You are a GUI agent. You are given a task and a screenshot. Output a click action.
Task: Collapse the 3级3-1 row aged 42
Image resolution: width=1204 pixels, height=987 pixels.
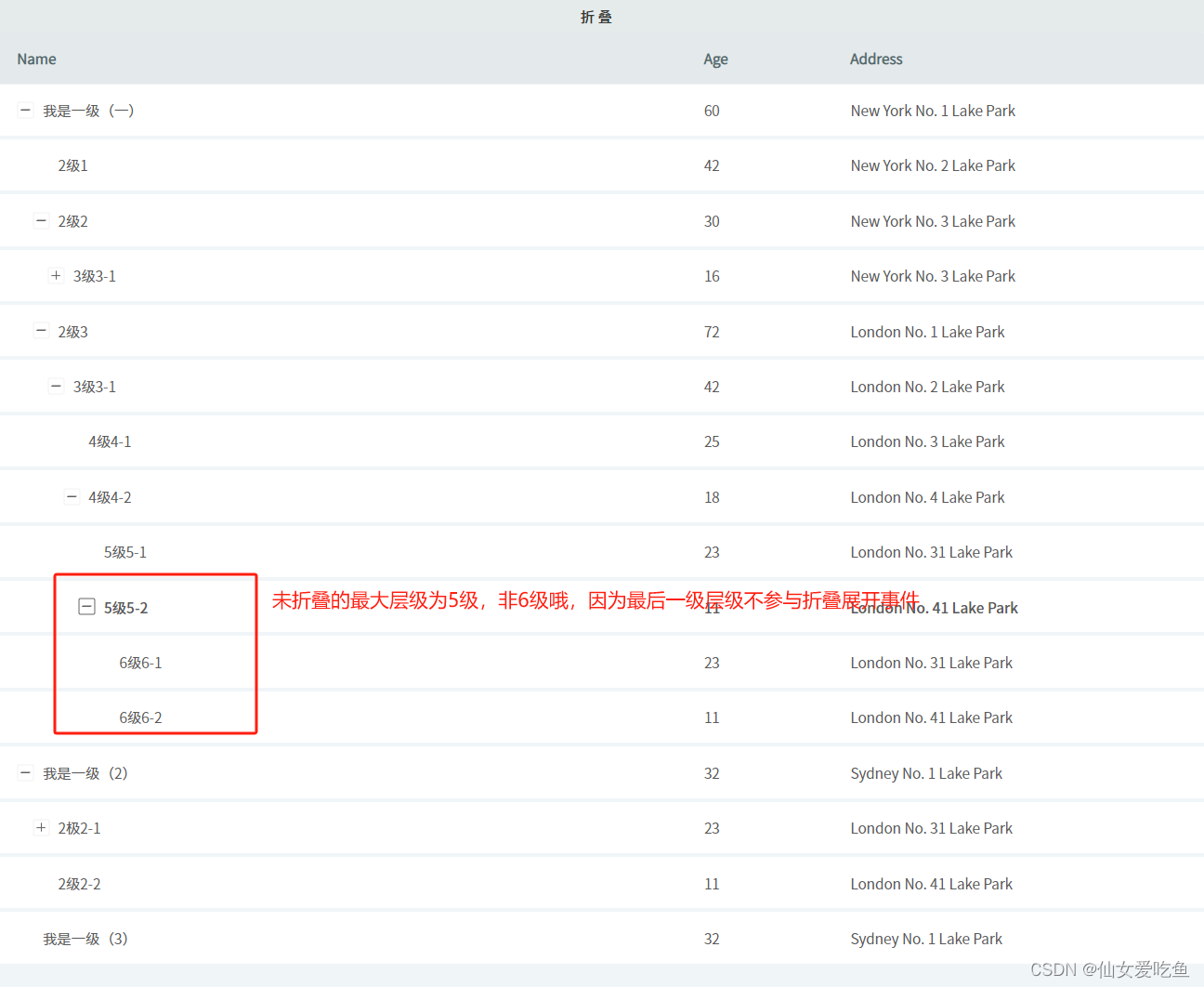click(x=56, y=386)
